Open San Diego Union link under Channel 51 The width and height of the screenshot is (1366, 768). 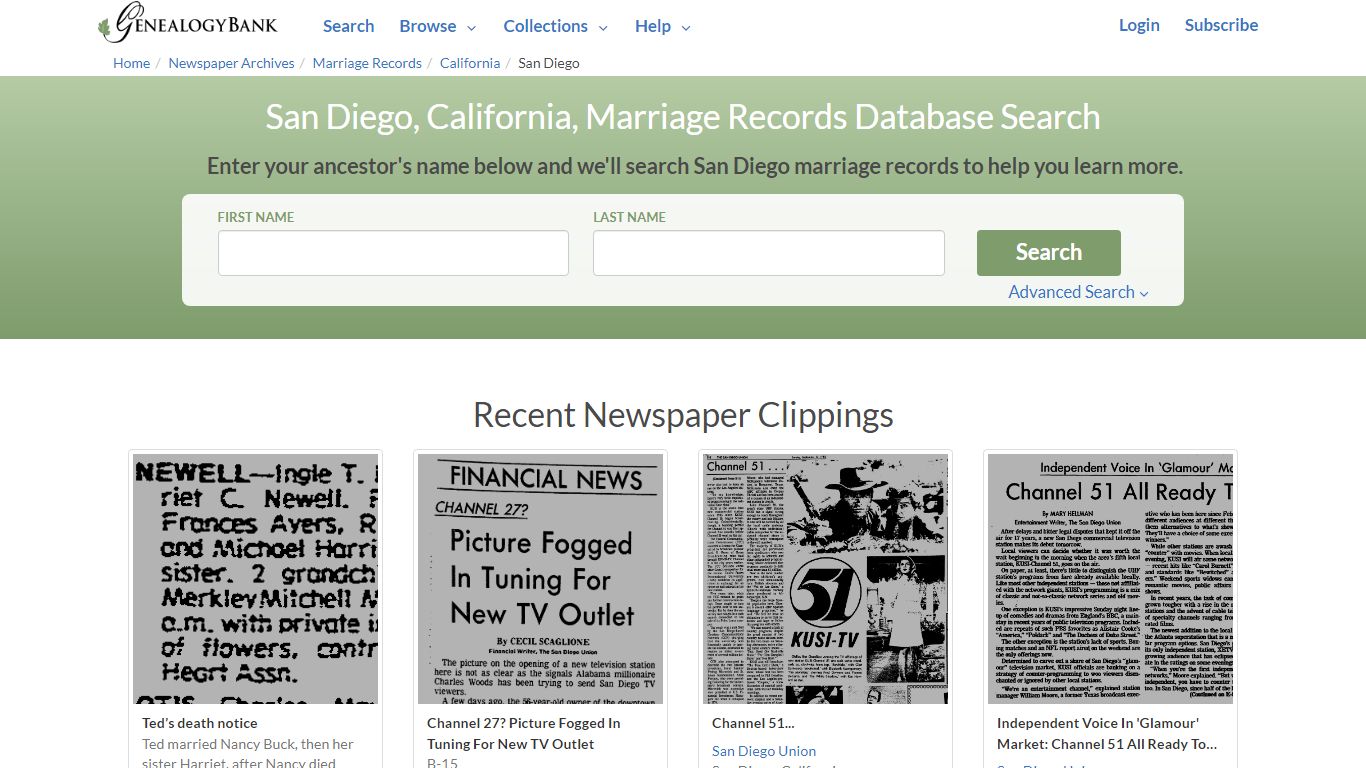click(764, 751)
